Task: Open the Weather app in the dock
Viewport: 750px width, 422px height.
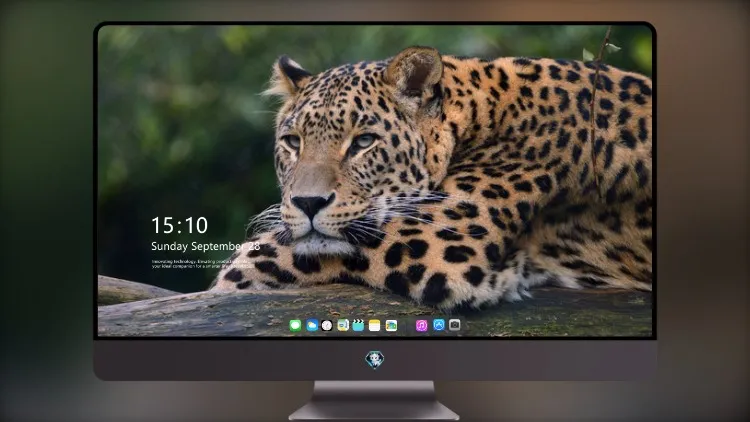Action: pos(312,325)
